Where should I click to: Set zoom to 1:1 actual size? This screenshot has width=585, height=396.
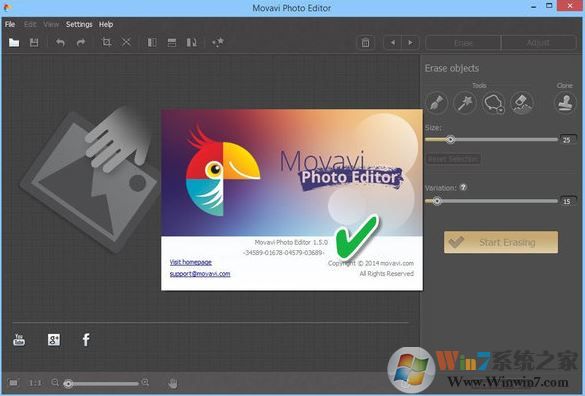click(35, 383)
